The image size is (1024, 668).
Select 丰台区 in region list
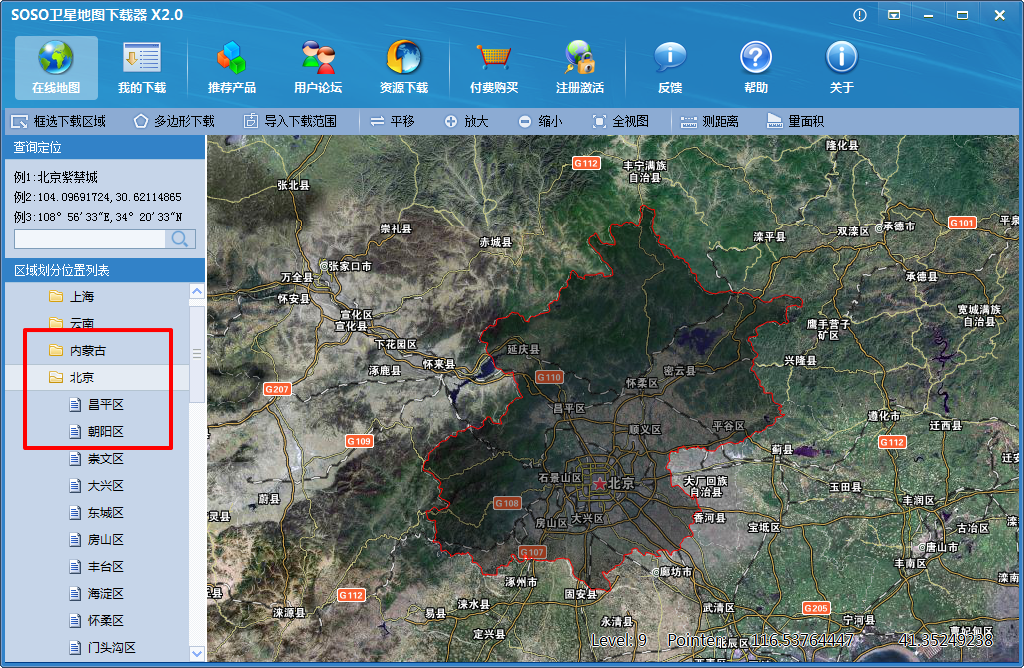(97, 567)
